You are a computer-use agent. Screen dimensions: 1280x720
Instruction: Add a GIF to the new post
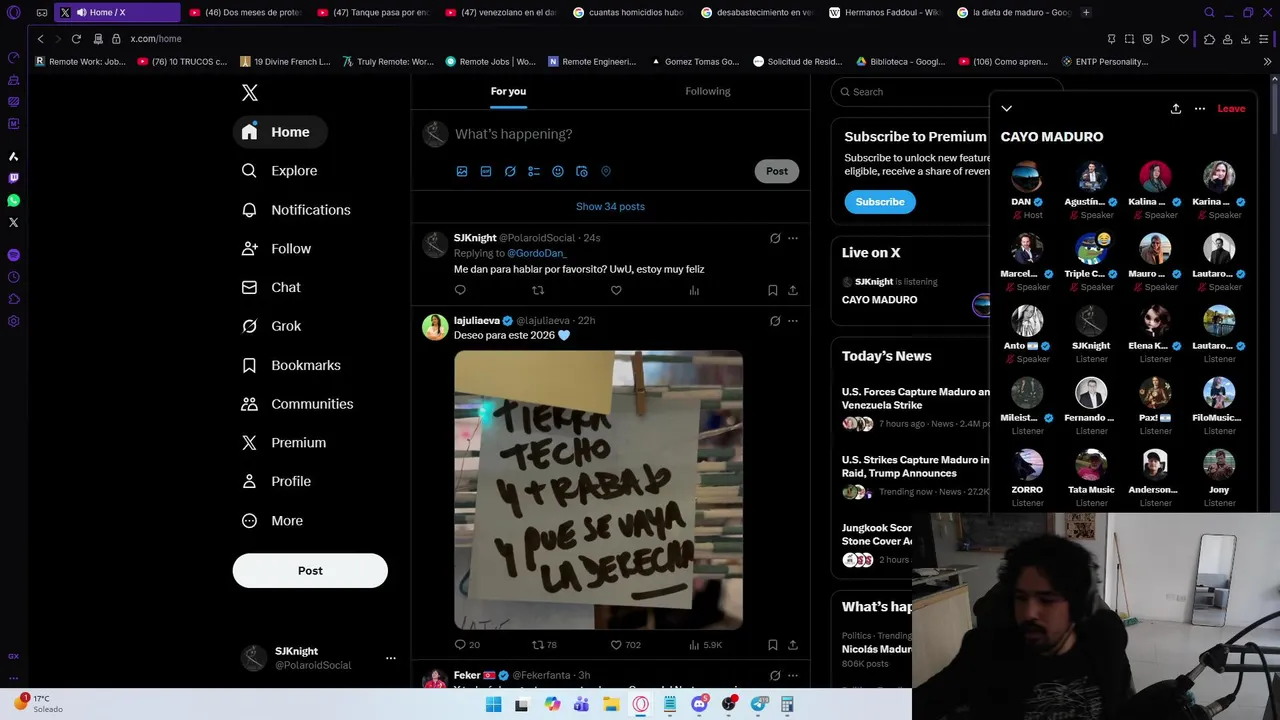coord(486,171)
